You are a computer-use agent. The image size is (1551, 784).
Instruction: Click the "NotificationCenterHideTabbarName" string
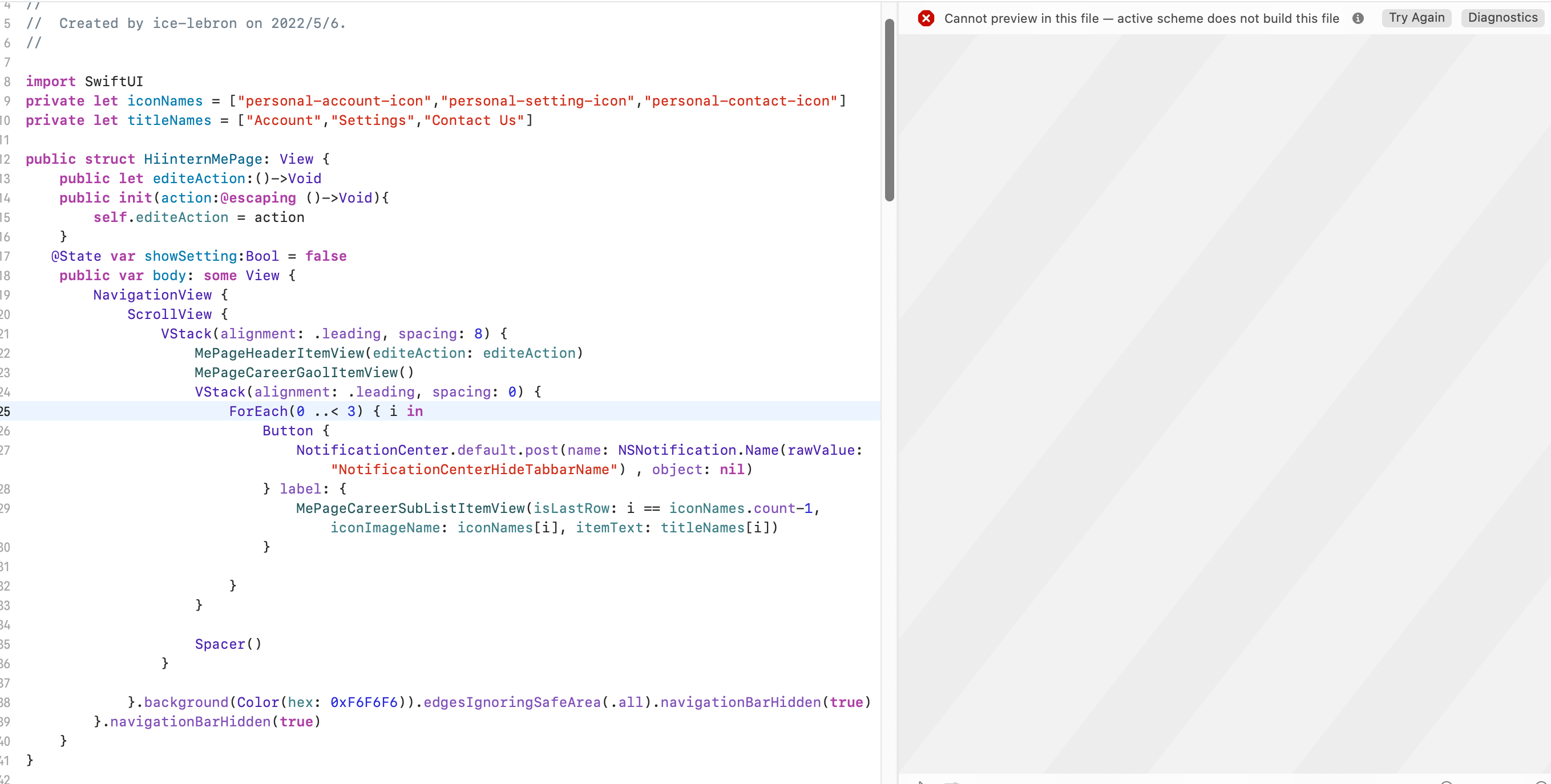474,470
